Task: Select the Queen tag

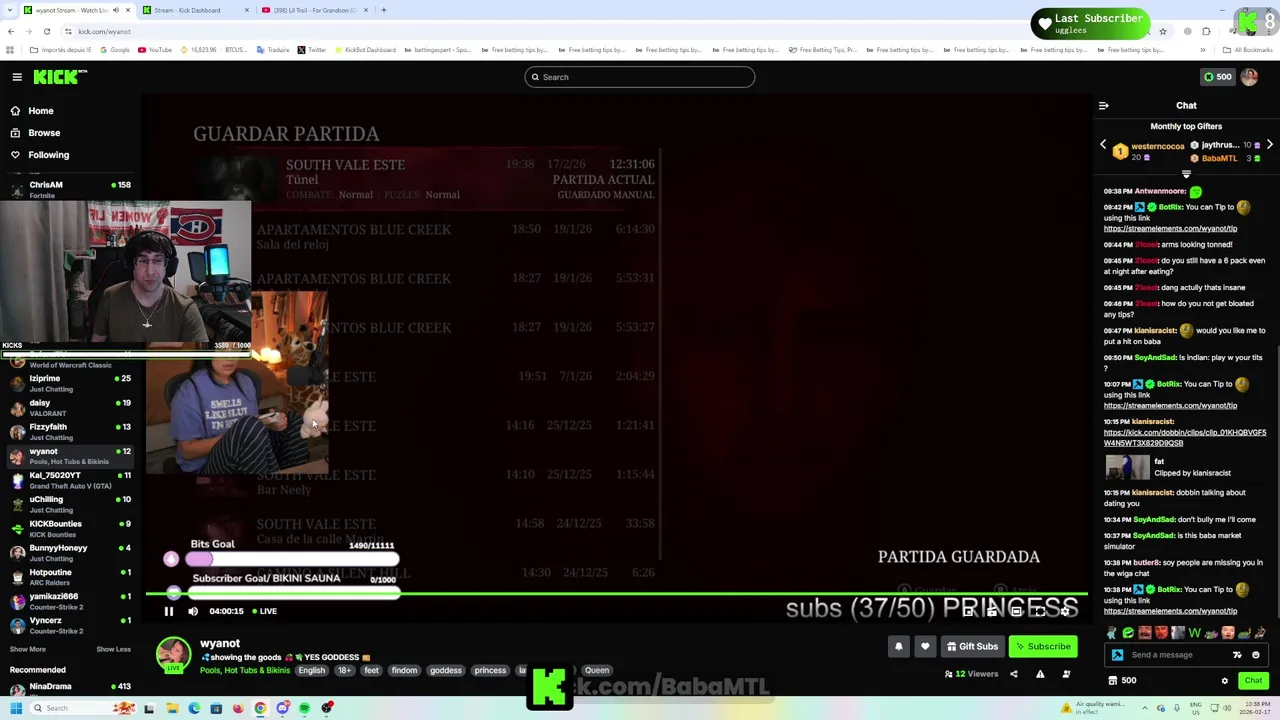Action: click(x=596, y=670)
